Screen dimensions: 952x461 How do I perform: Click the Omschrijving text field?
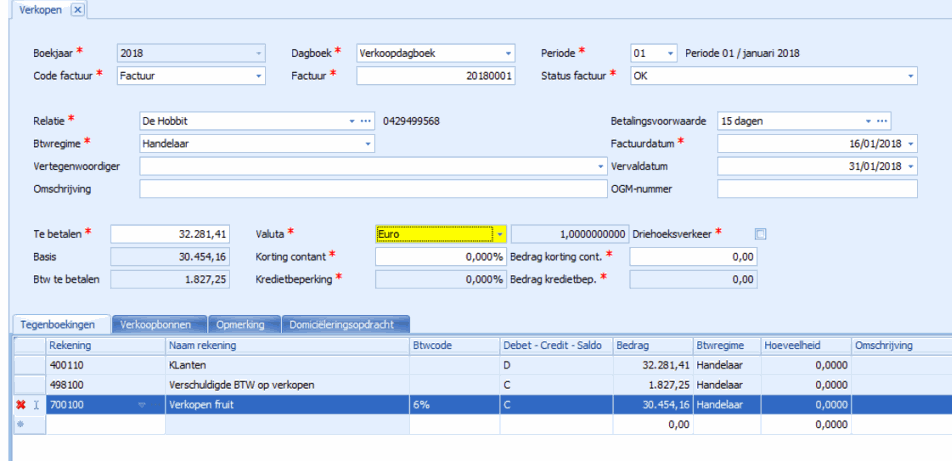[x=372, y=189]
